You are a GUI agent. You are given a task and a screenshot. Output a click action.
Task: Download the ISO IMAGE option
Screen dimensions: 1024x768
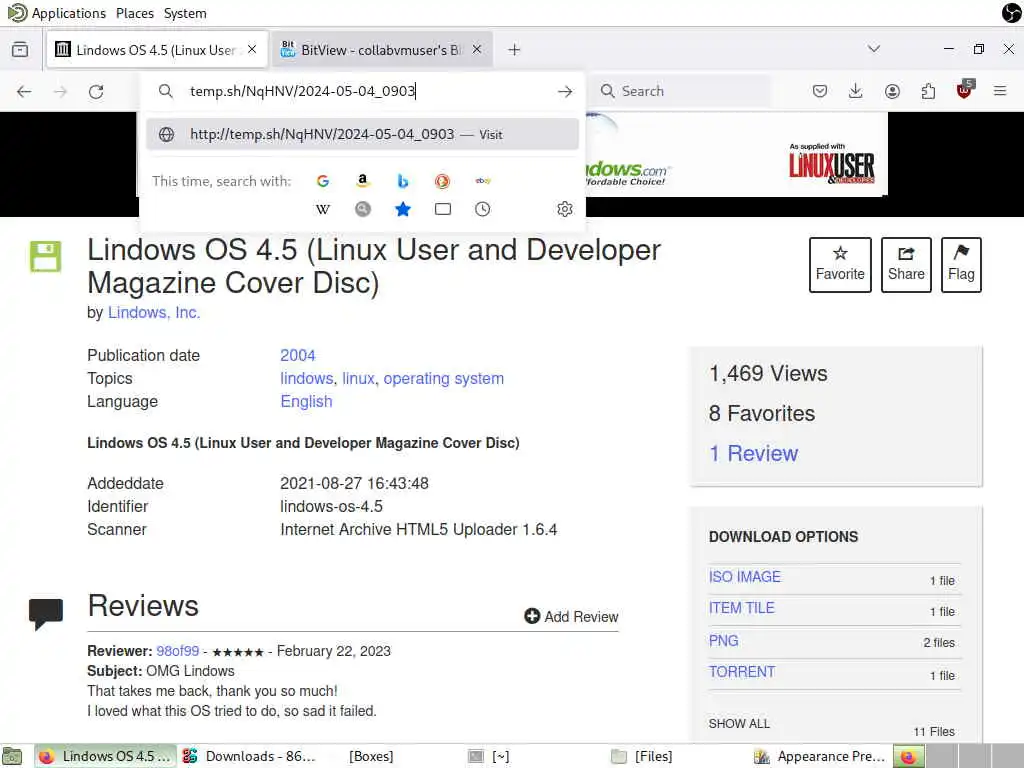pyautogui.click(x=744, y=577)
